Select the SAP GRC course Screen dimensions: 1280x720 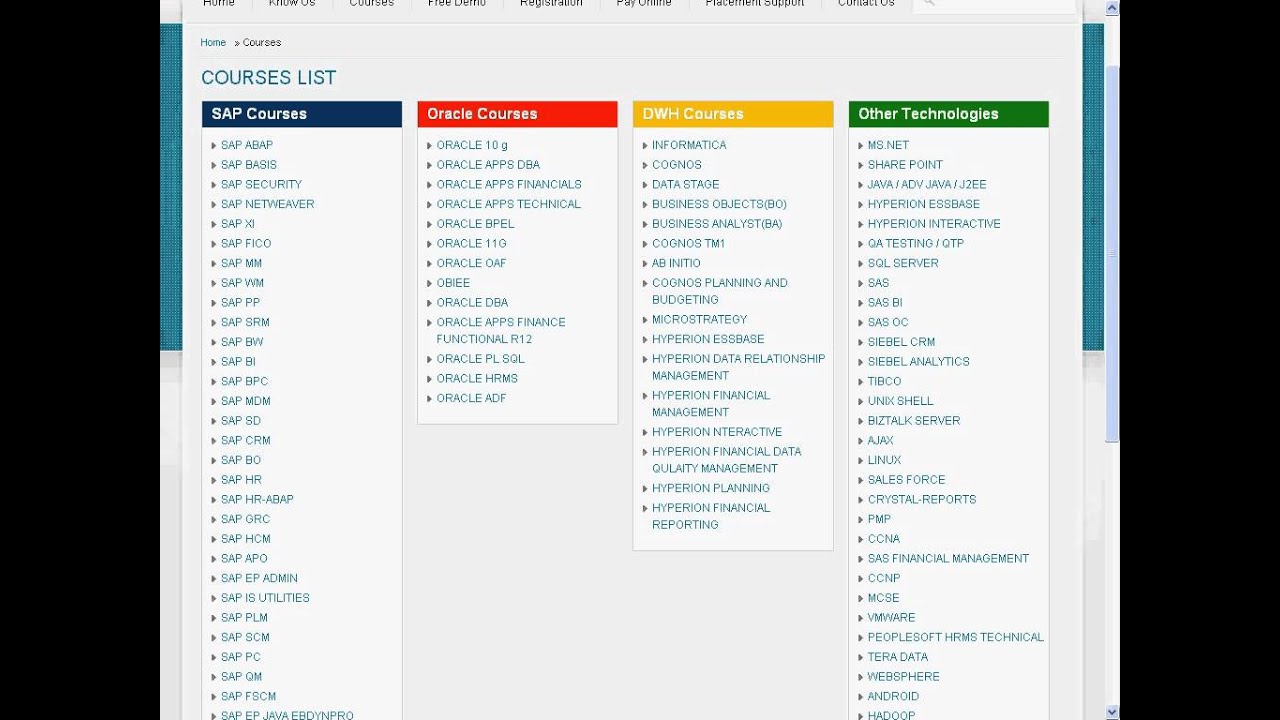click(x=246, y=520)
